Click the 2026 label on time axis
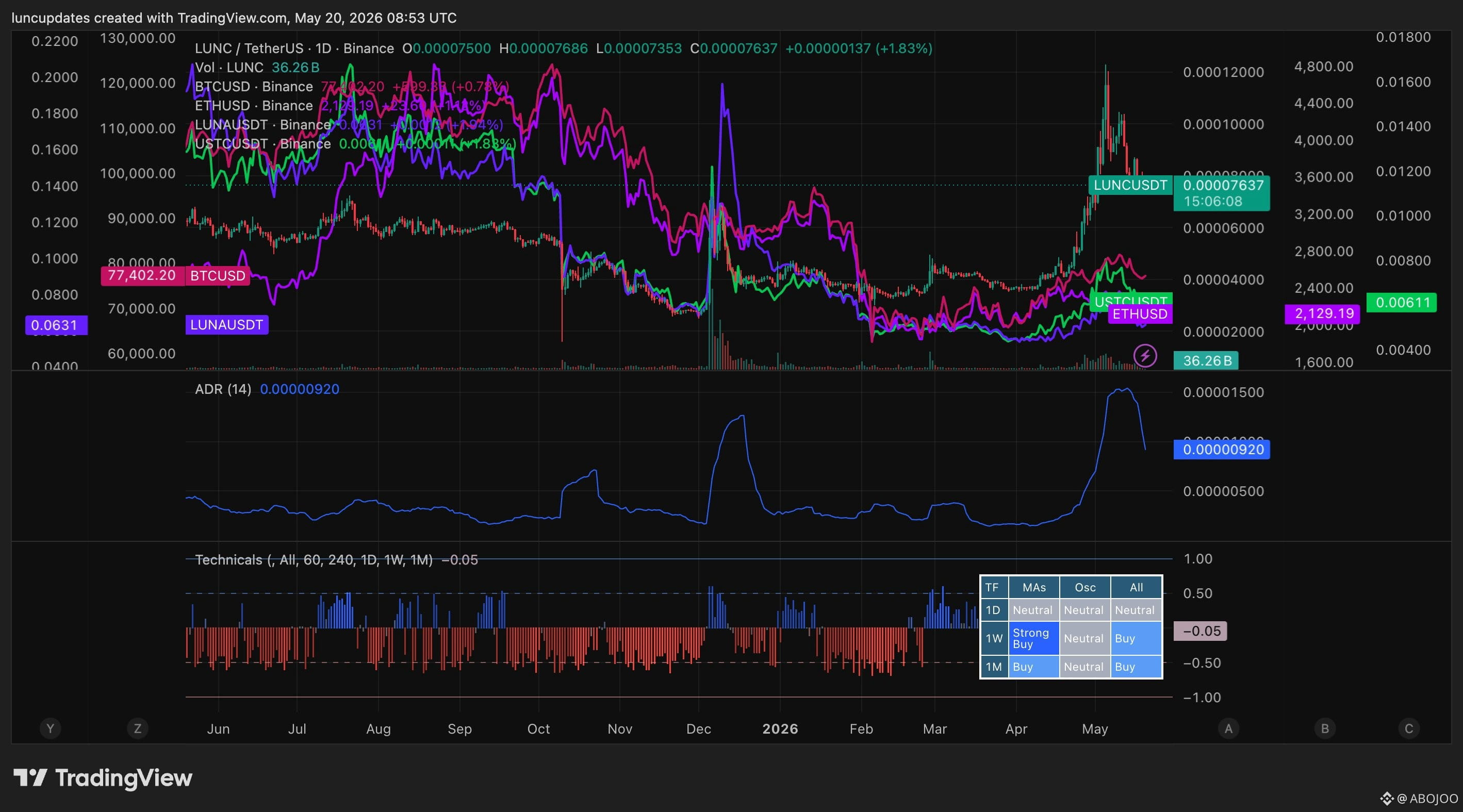Viewport: 1463px width, 812px height. tap(780, 728)
